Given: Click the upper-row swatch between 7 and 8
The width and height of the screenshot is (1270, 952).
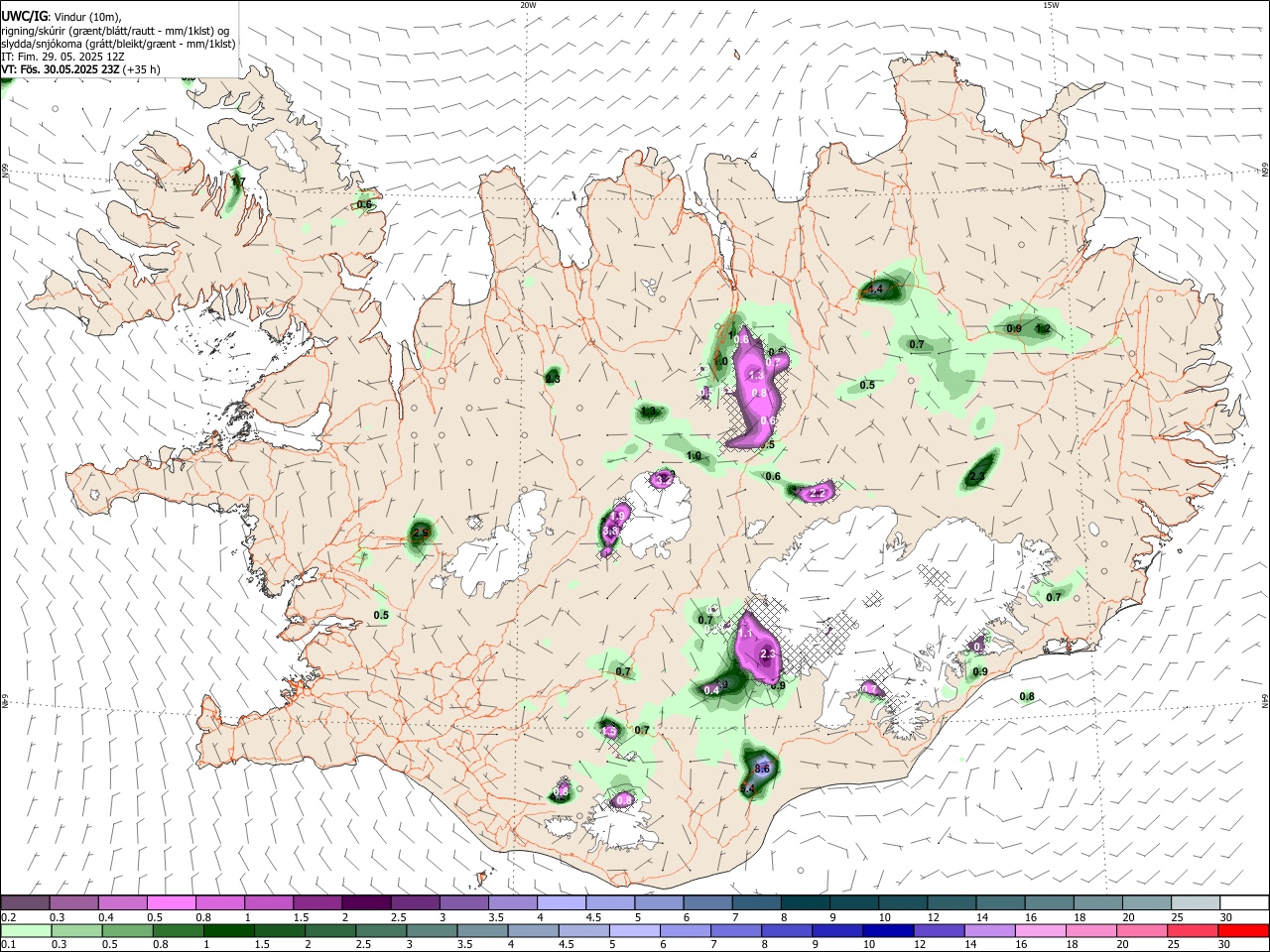Looking at the screenshot, I should pos(755,902).
